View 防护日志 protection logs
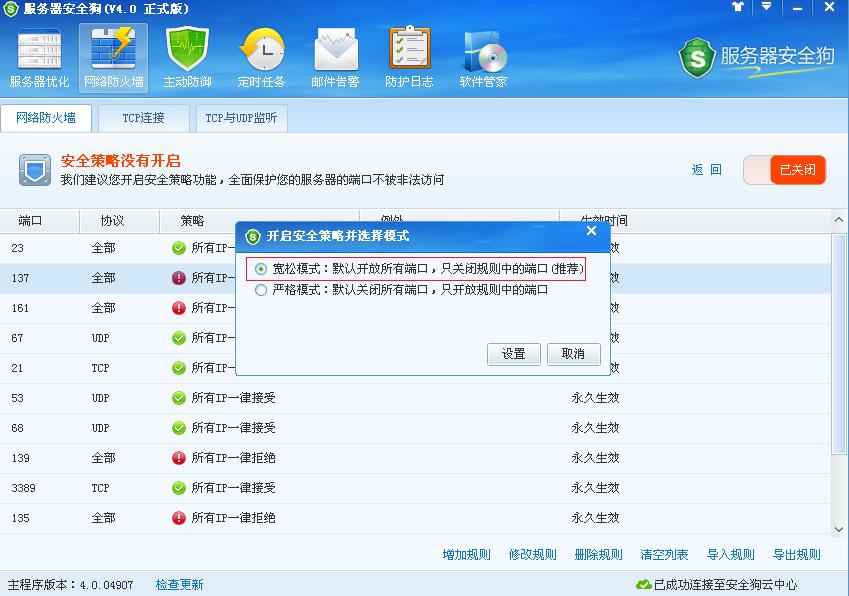849x596 pixels. (x=409, y=55)
